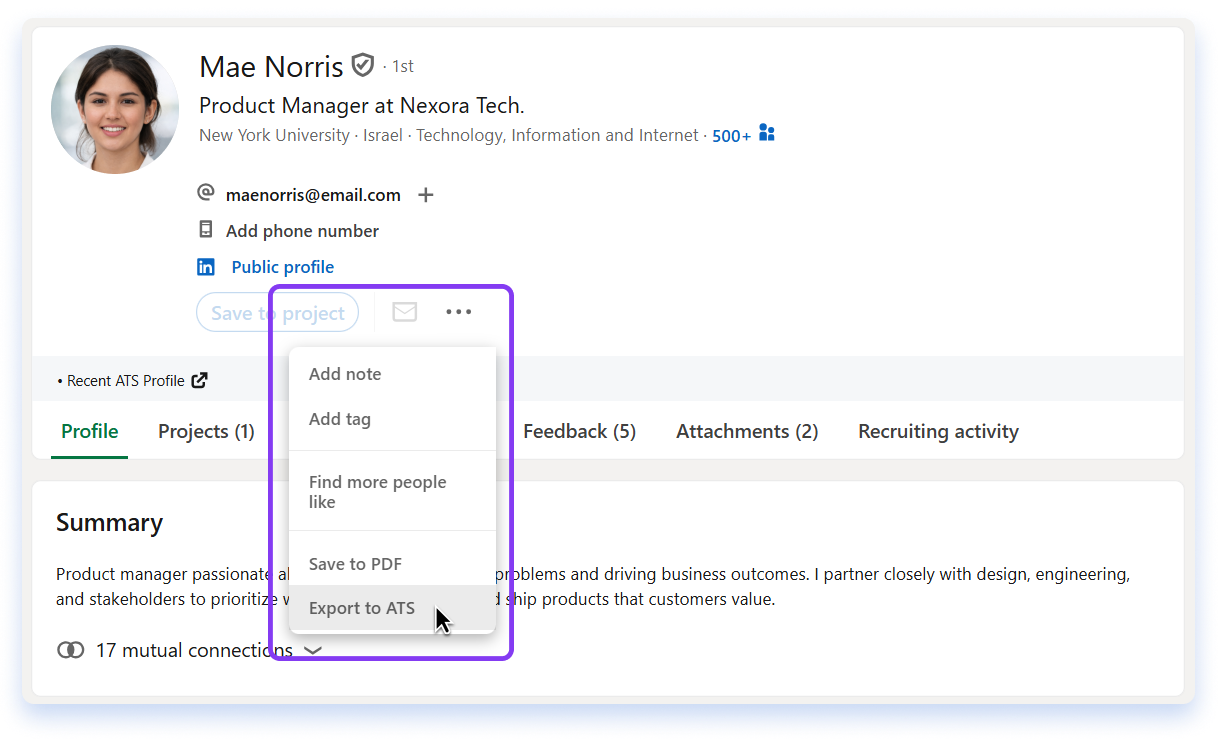Click the verified shield badge next to Mae Norris
The image size is (1230, 744).
tap(362, 66)
